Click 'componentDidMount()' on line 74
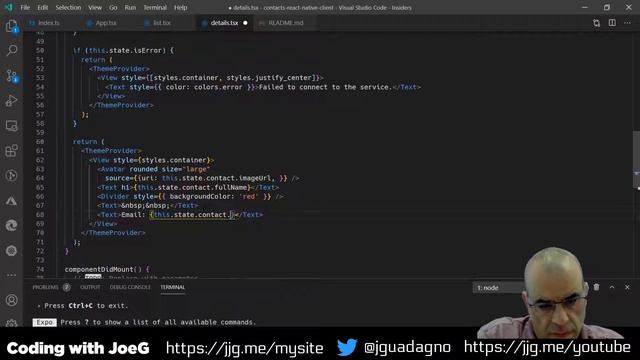Viewport: 640px width, 360px height. click(103, 269)
